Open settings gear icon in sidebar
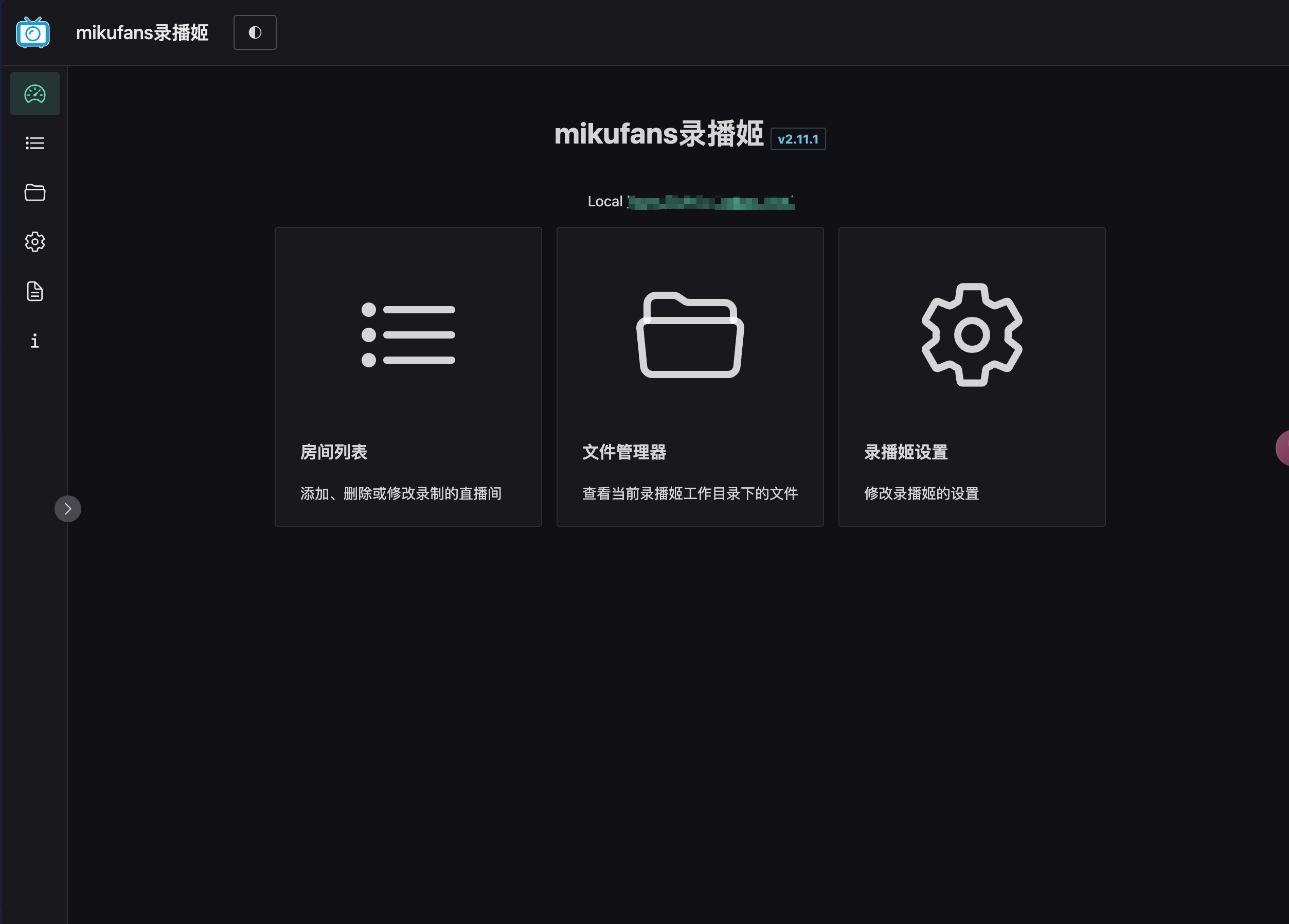 [x=34, y=242]
